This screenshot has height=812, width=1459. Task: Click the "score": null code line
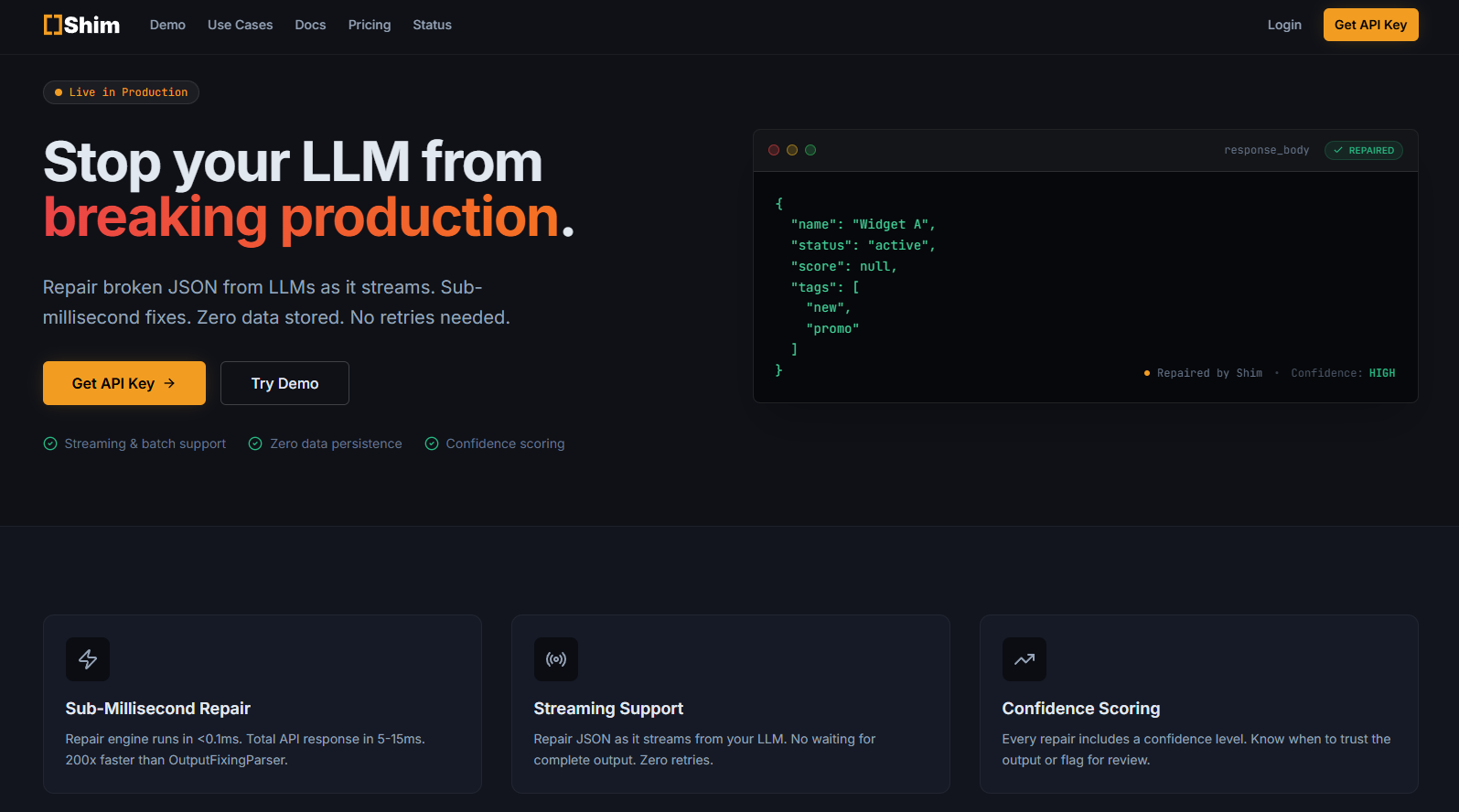pos(843,266)
